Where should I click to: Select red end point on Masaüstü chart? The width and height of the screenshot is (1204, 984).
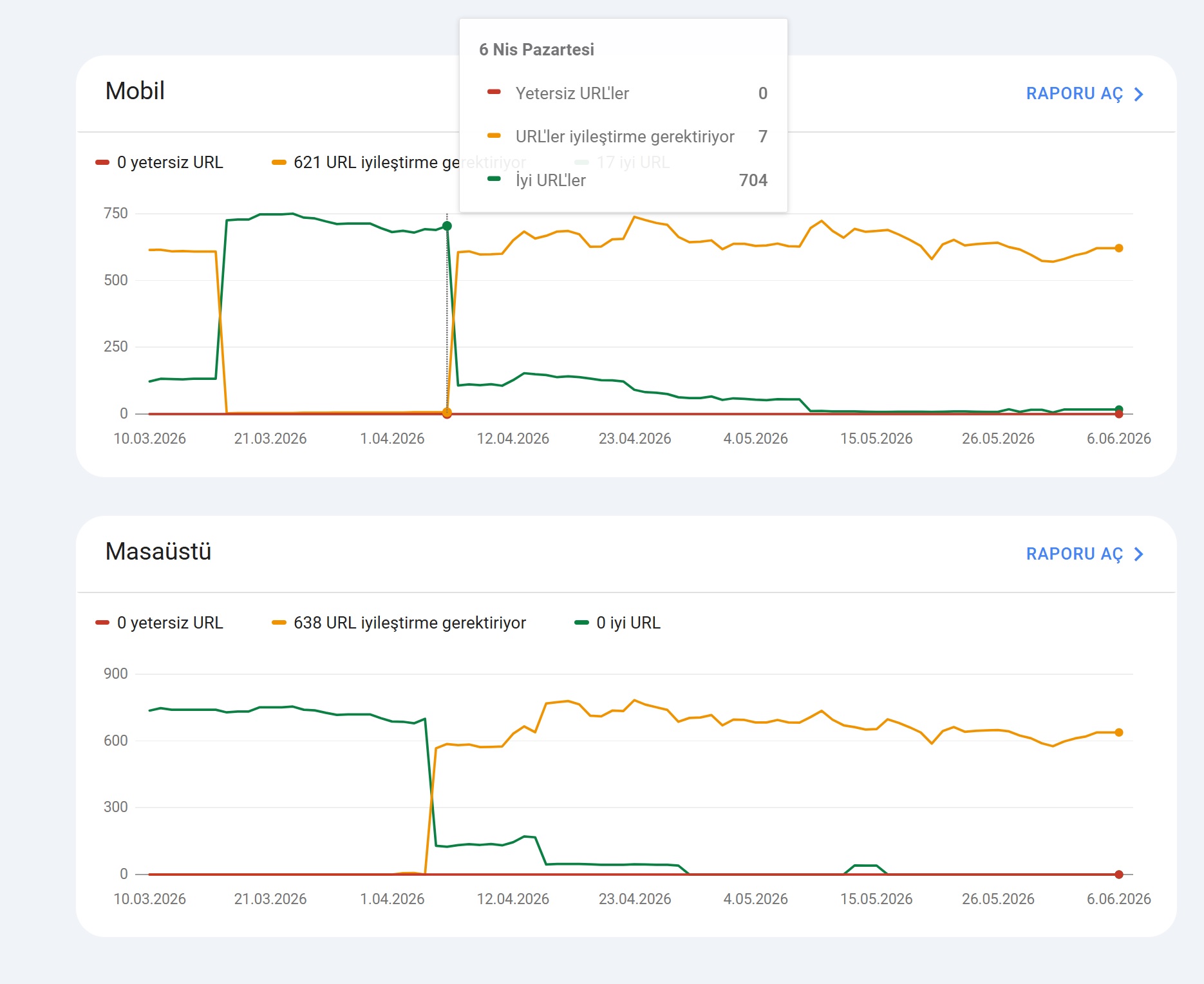[x=1119, y=875]
